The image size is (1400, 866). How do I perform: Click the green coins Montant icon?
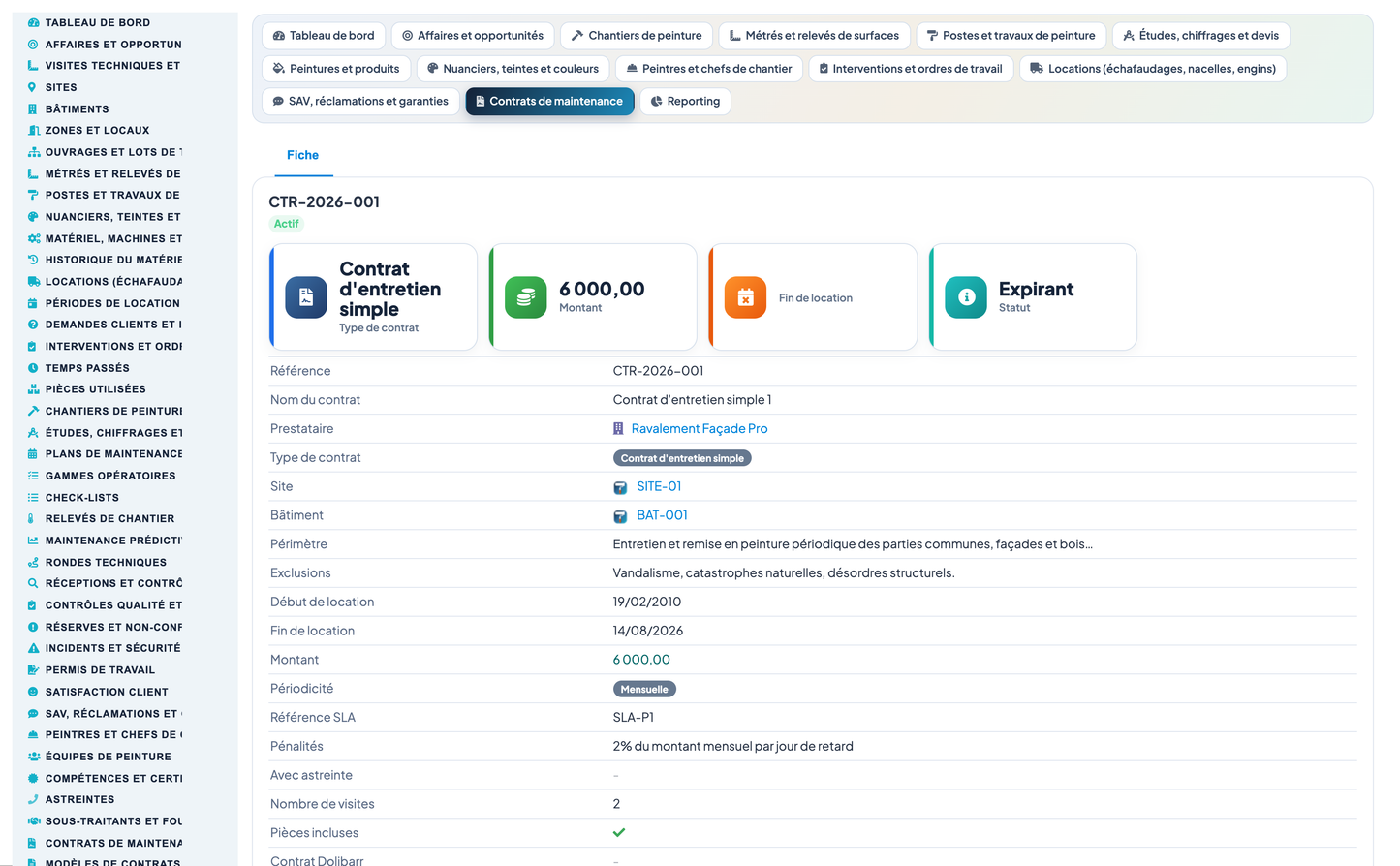pyautogui.click(x=526, y=297)
